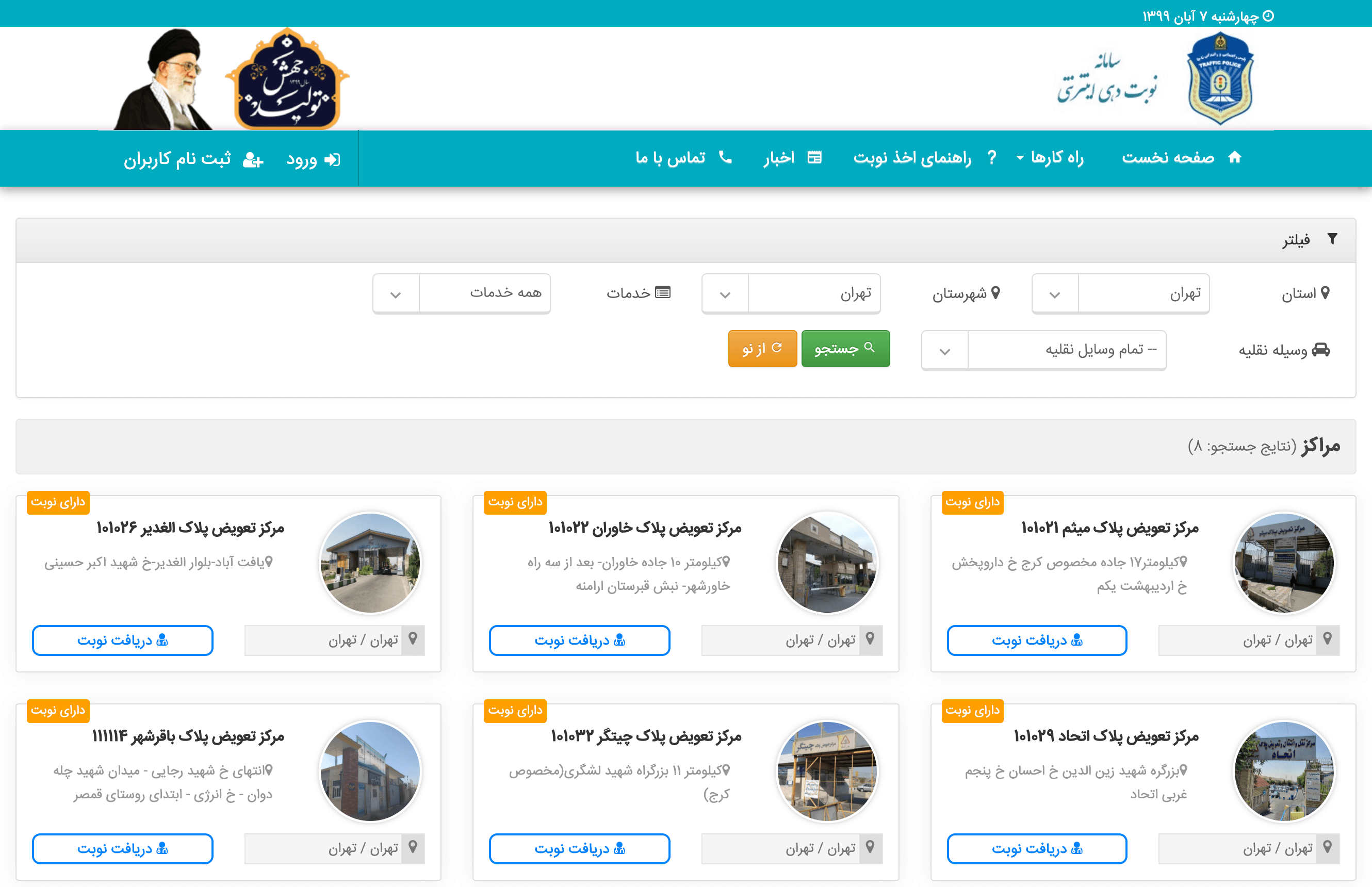Image resolution: width=1372 pixels, height=887 pixels.
Task: Click the الغدیر center's circular photo thumbnail
Action: click(370, 562)
